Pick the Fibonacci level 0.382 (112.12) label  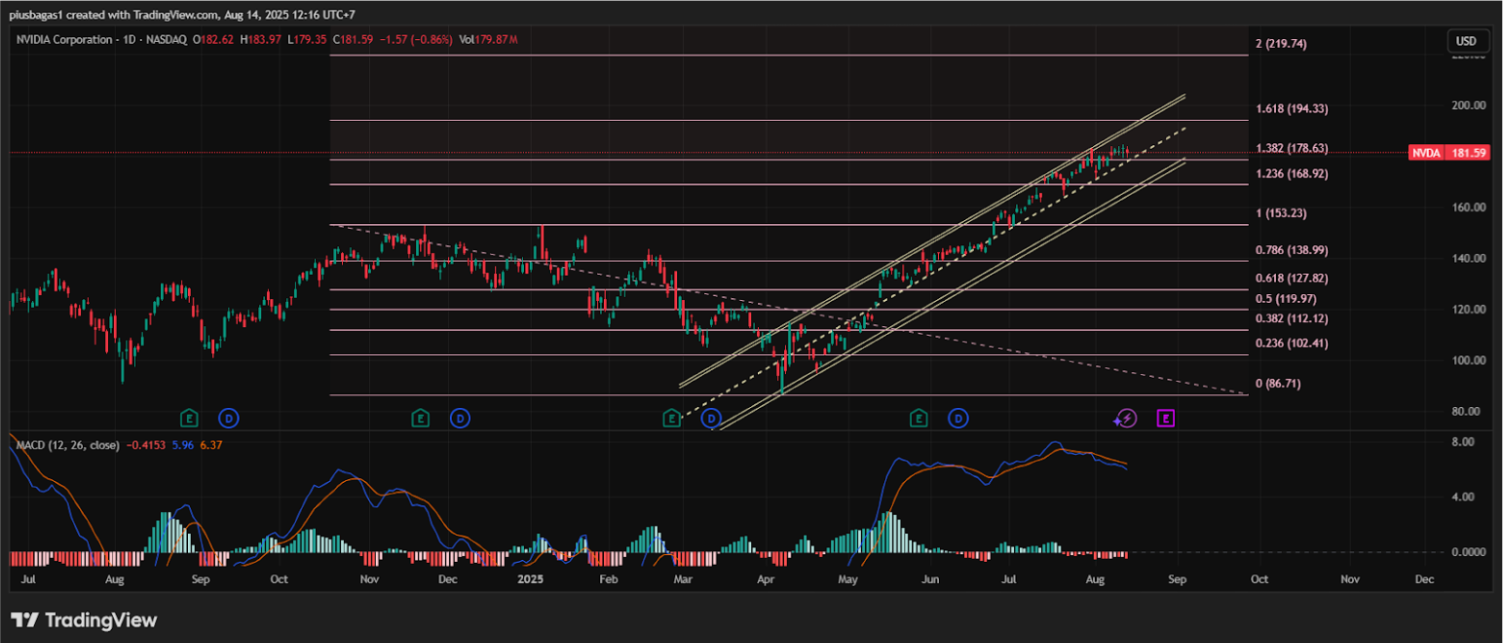1293,318
